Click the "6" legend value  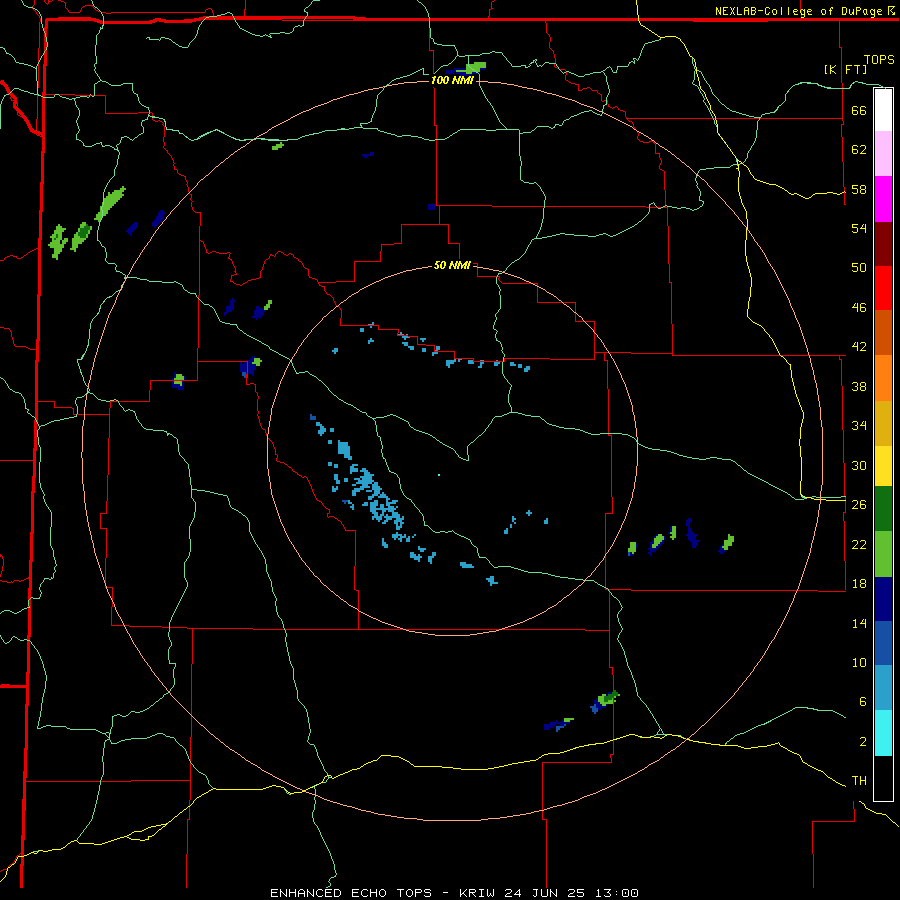pos(862,702)
